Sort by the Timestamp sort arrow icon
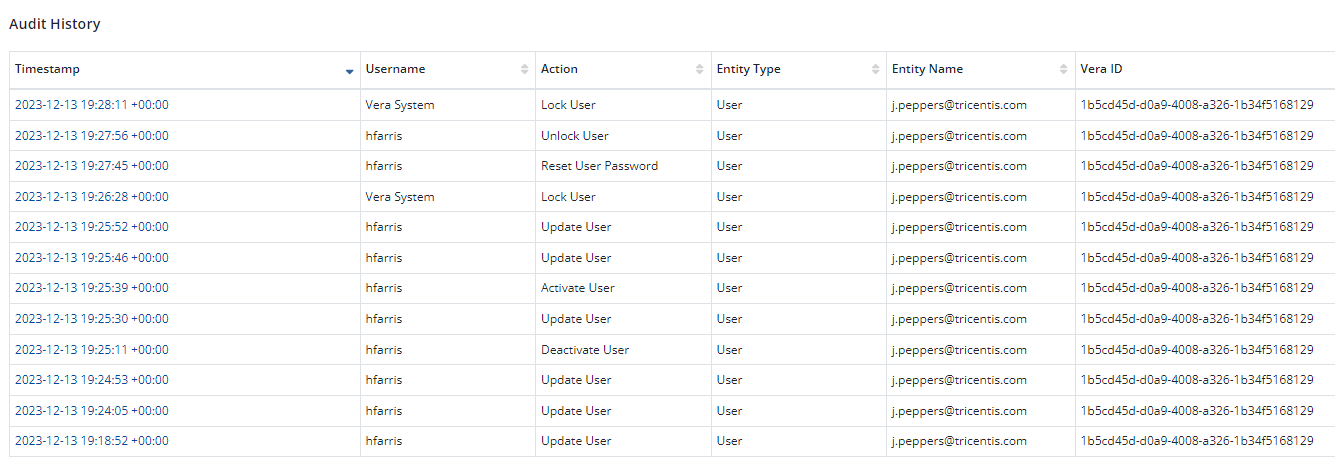The width and height of the screenshot is (1335, 464). click(x=349, y=71)
